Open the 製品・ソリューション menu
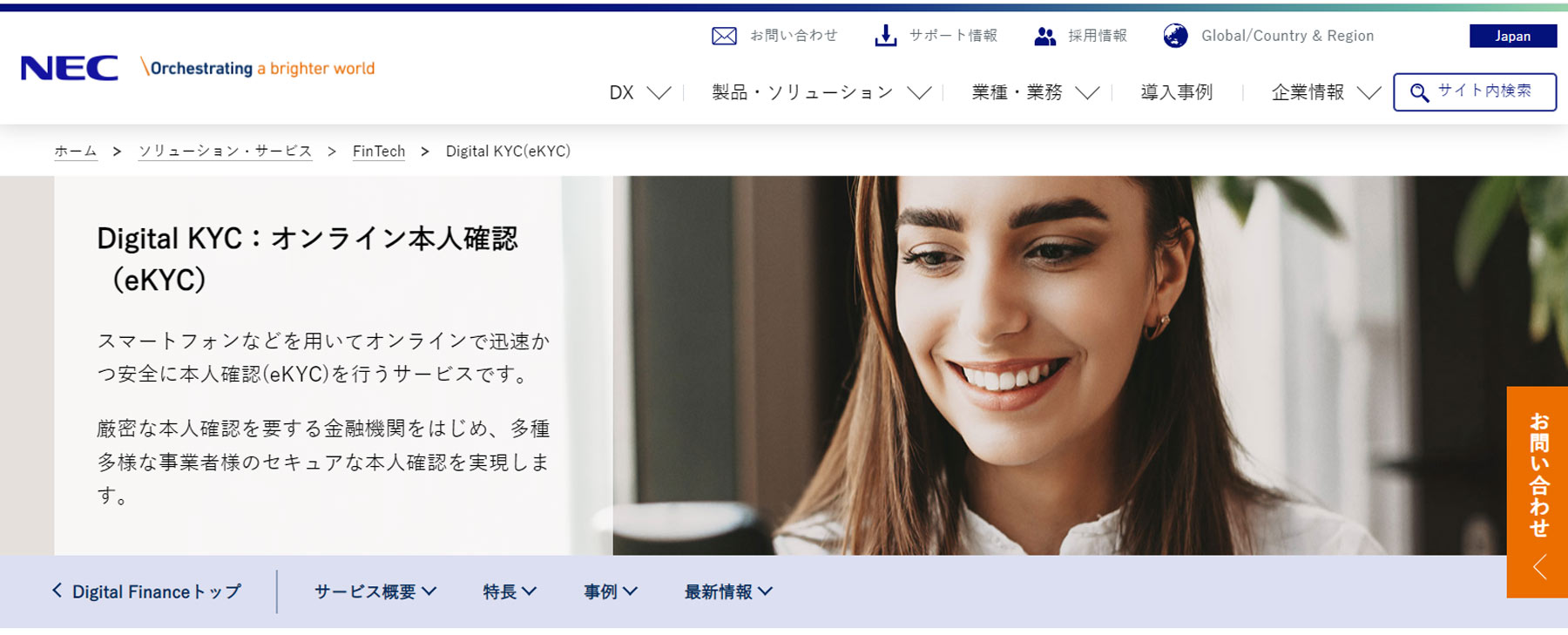 802,92
